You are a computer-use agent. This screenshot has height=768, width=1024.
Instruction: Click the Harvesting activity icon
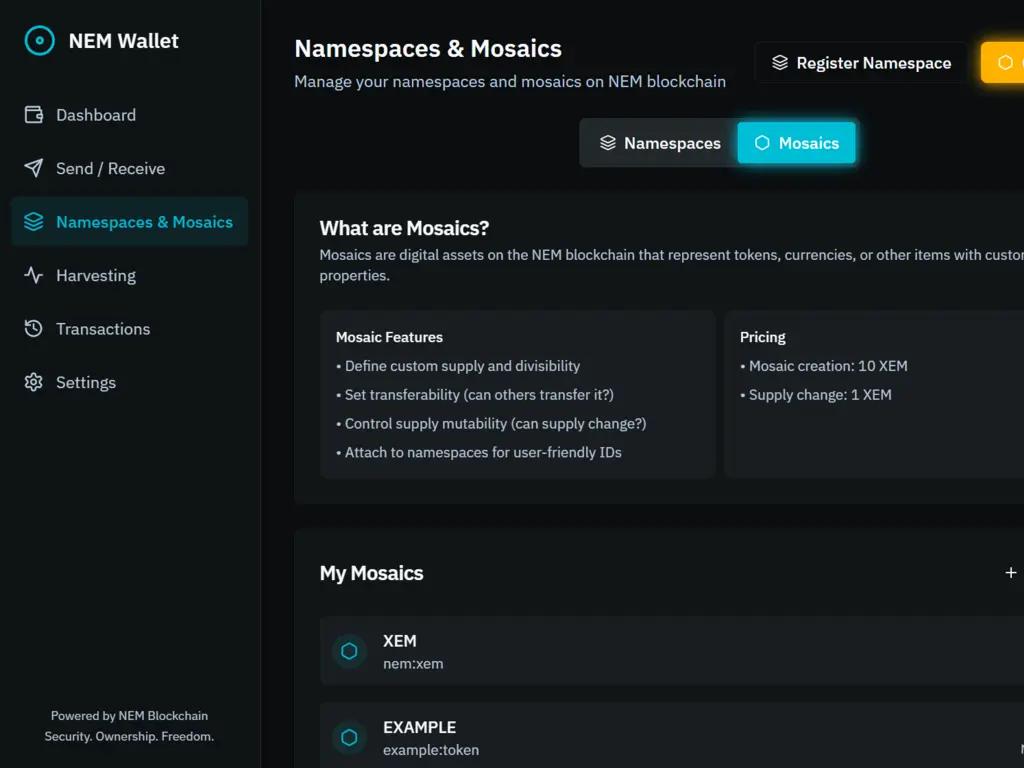click(x=33, y=276)
